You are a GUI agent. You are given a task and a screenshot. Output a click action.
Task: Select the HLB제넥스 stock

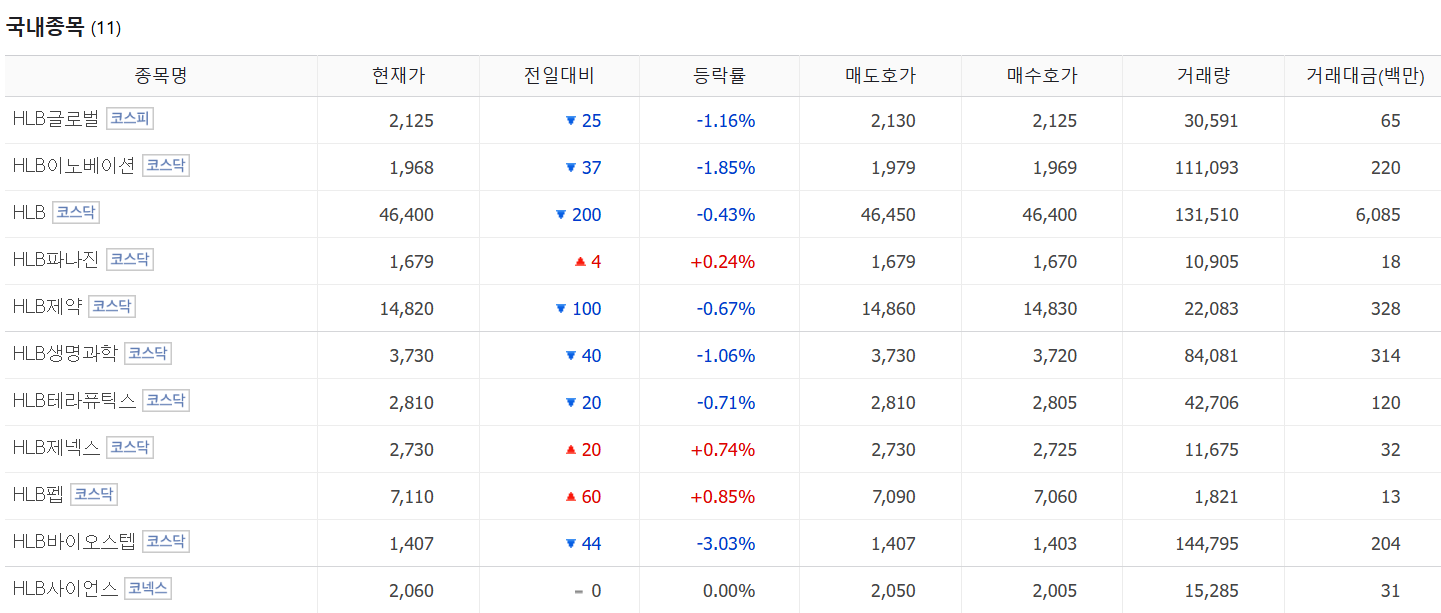56,448
